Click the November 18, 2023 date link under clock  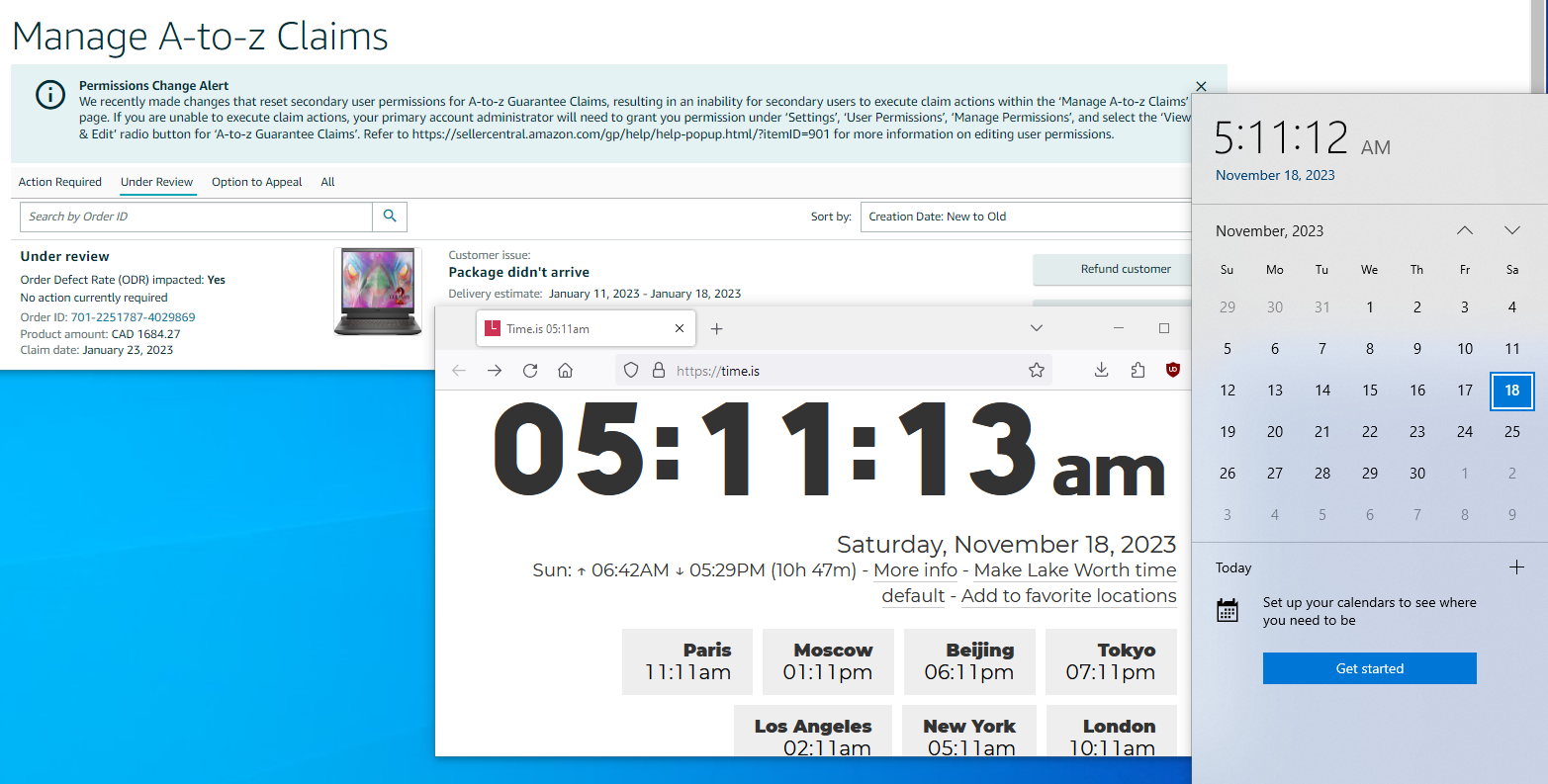coord(1275,175)
